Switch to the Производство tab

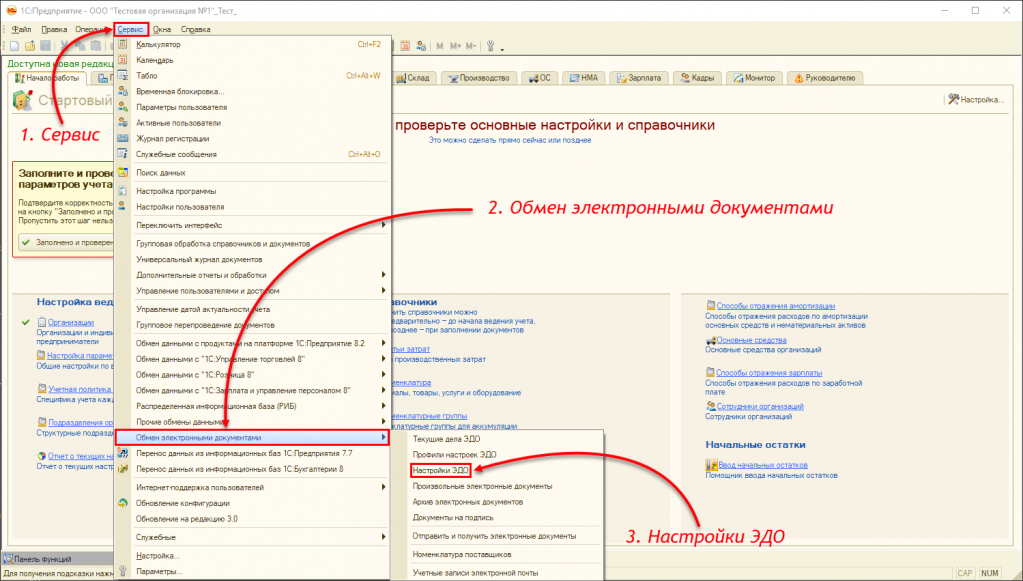click(x=479, y=78)
